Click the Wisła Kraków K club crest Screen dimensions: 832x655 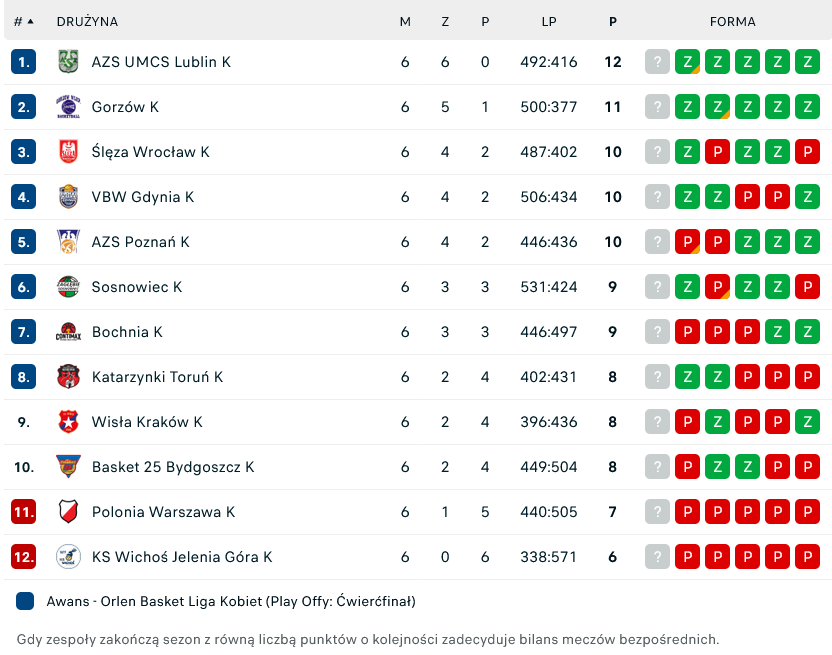pyautogui.click(x=68, y=422)
